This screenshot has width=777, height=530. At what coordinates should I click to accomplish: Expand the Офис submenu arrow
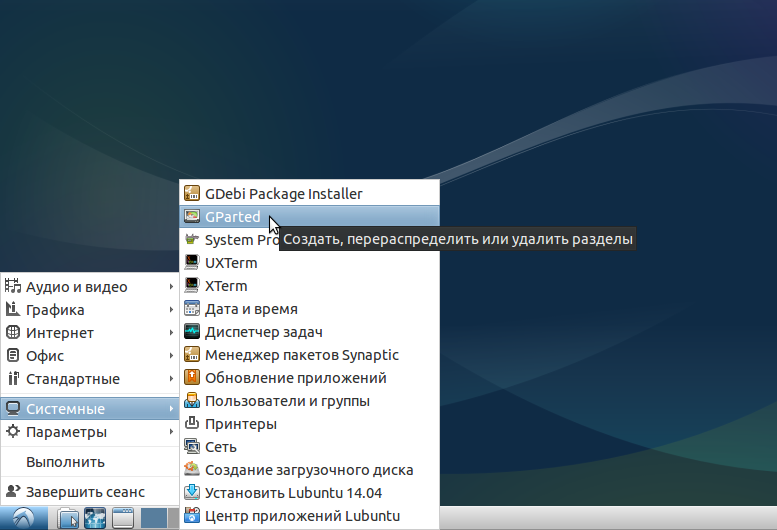point(171,356)
